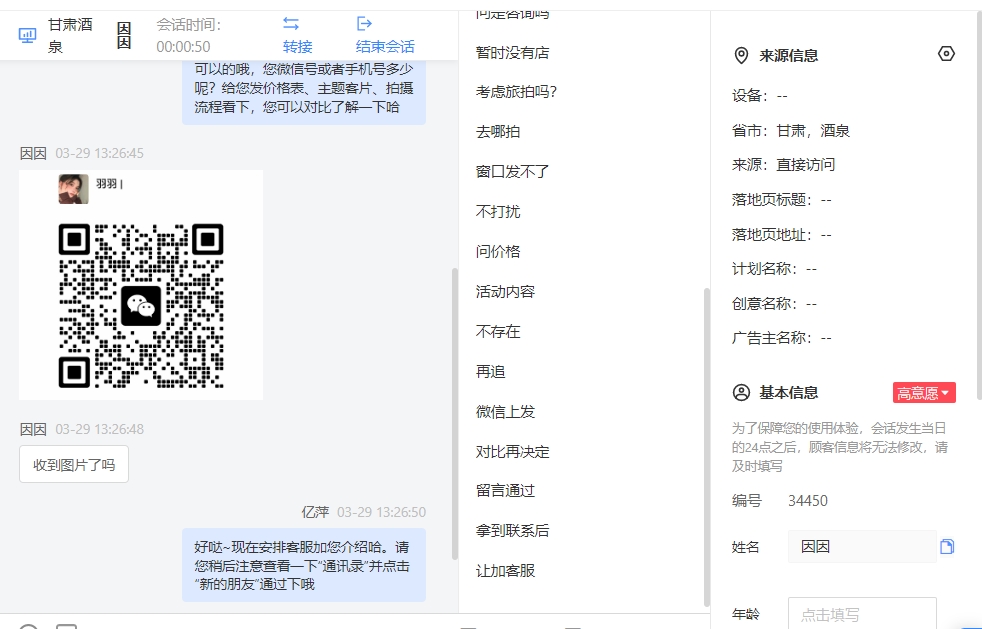This screenshot has height=629, width=982.
Task: Click the 落地页标题 row
Action: 782,200
